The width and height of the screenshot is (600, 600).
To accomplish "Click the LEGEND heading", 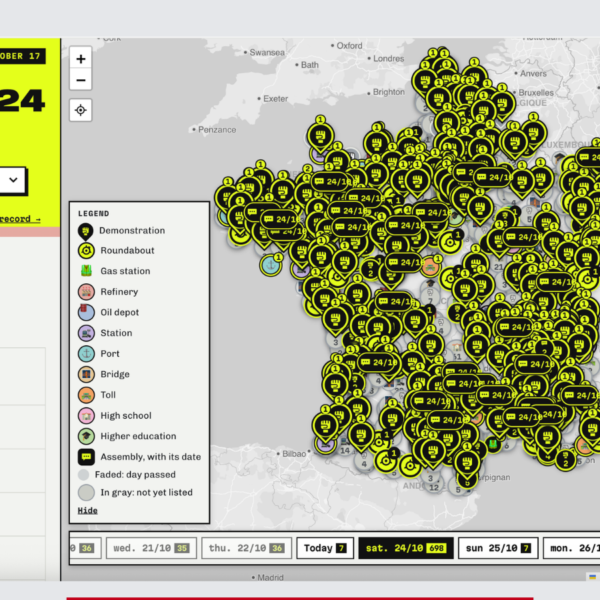I will (x=93, y=214).
